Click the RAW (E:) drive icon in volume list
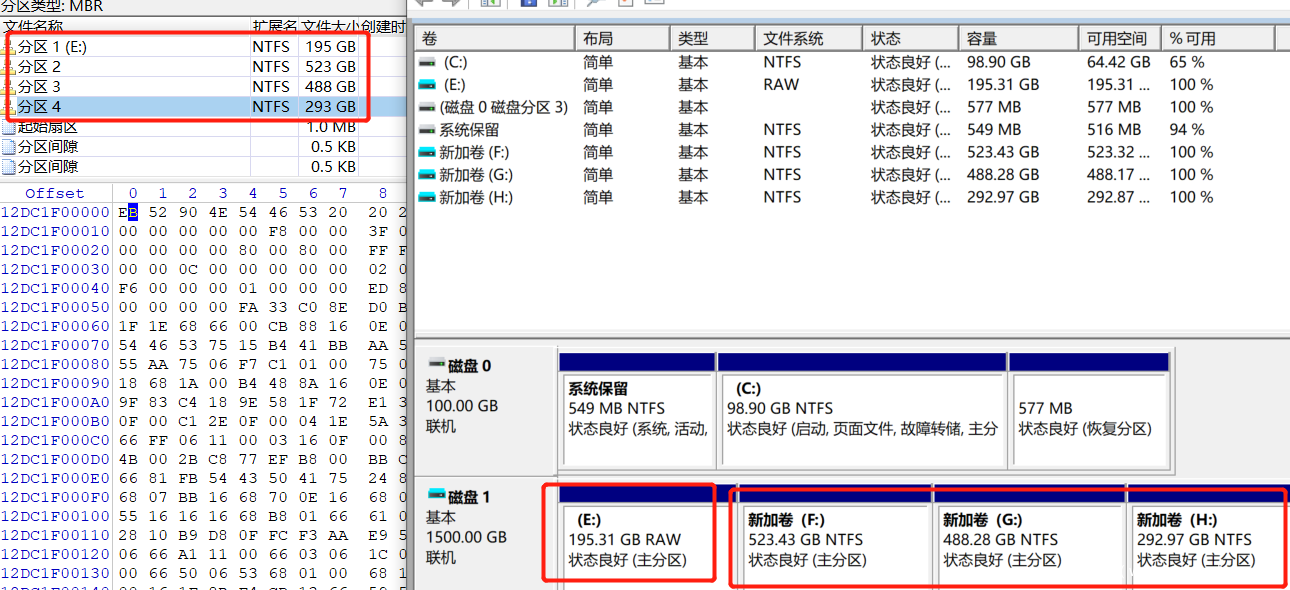Viewport: 1290px width, 590px height. tap(427, 85)
